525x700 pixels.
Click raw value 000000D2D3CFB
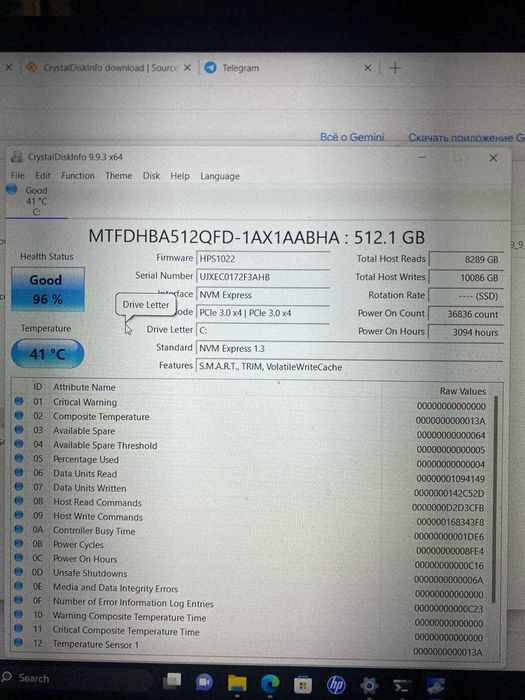click(448, 508)
